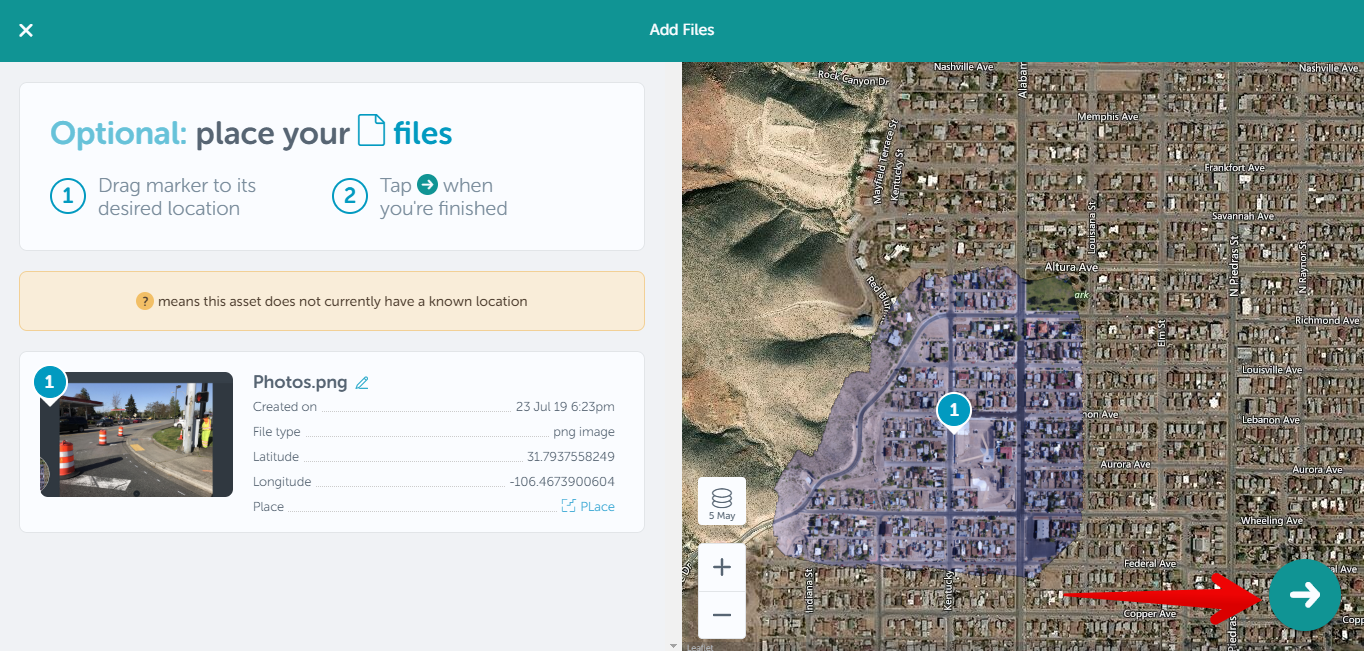This screenshot has width=1364, height=651.
Task: Click the file icon in heading
Action: 372,131
